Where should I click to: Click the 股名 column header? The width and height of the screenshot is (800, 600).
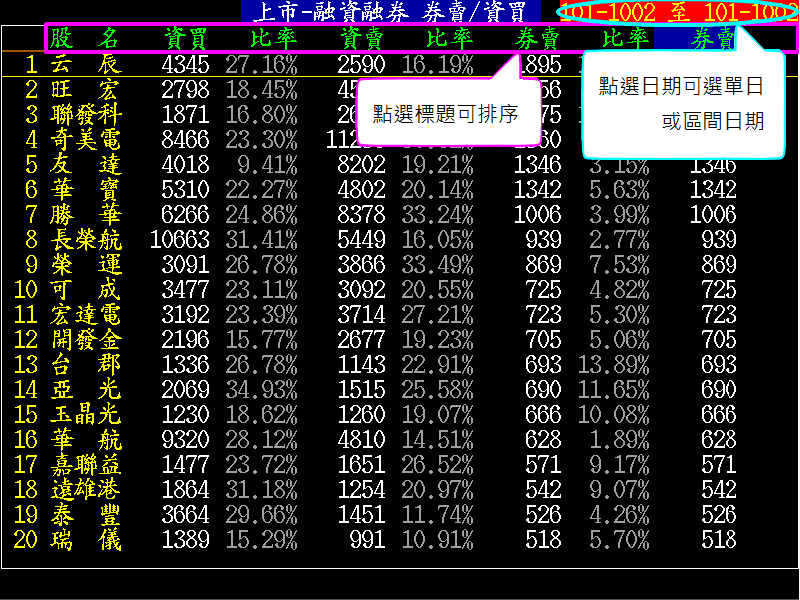(x=85, y=39)
